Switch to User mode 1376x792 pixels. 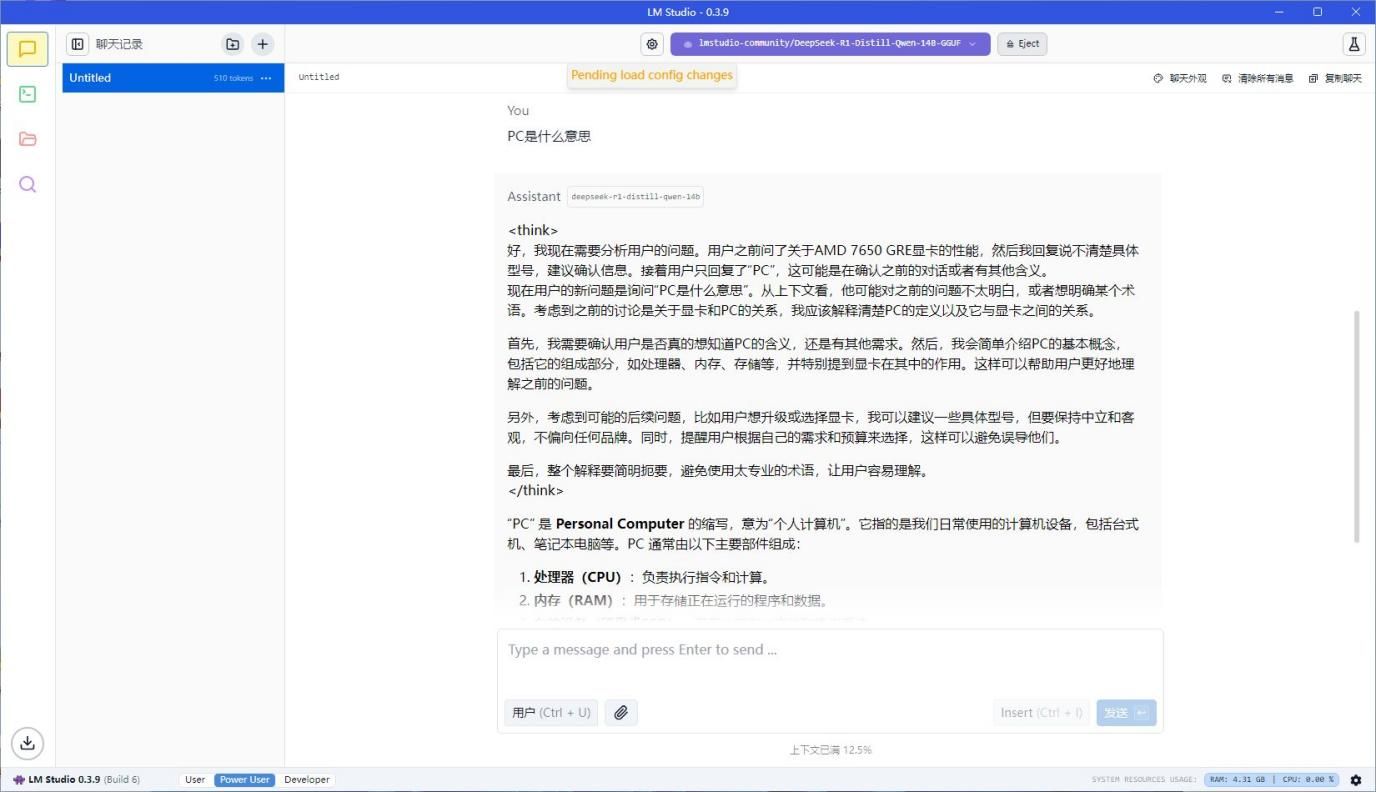pyautogui.click(x=195, y=780)
